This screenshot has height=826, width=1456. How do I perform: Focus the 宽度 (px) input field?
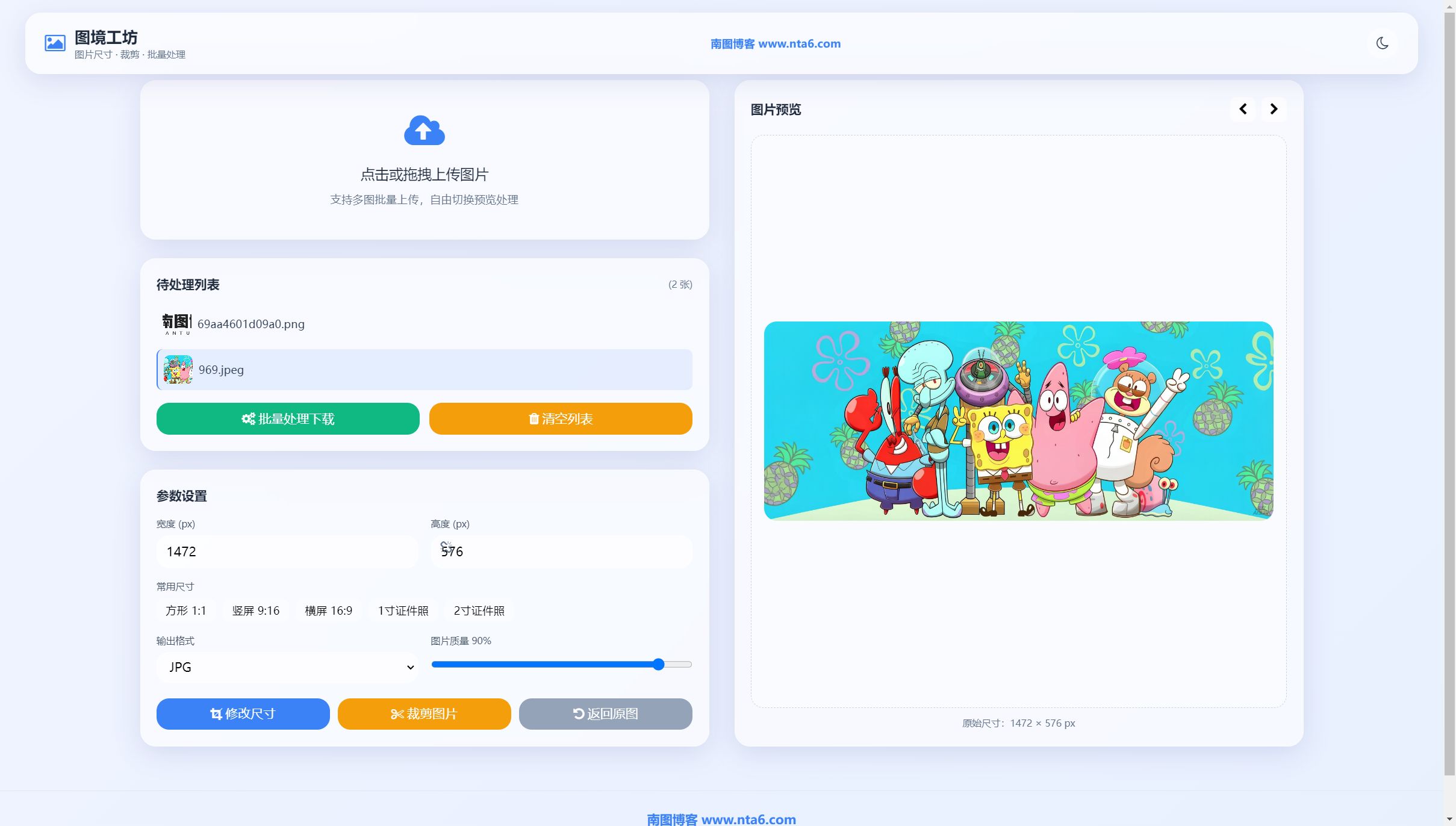point(287,551)
